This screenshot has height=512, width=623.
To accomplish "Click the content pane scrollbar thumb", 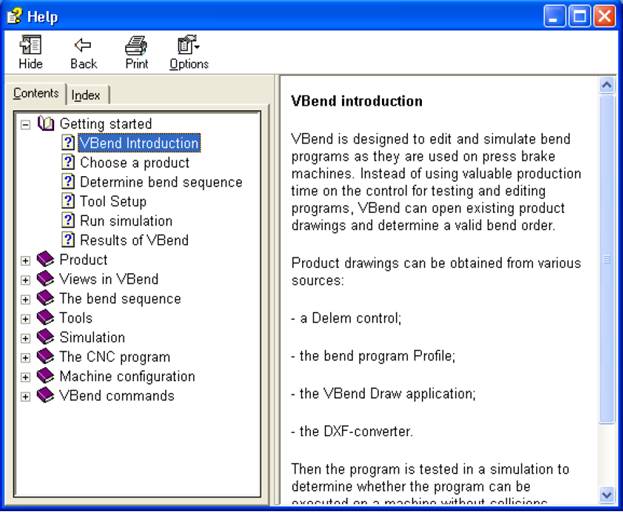I will 607,259.
